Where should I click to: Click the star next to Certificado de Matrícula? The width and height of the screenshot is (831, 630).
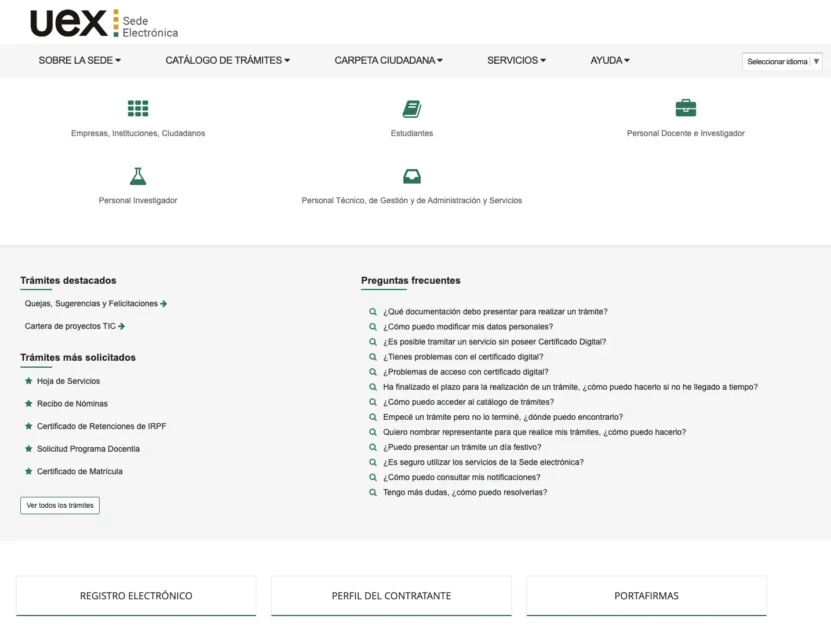29,471
